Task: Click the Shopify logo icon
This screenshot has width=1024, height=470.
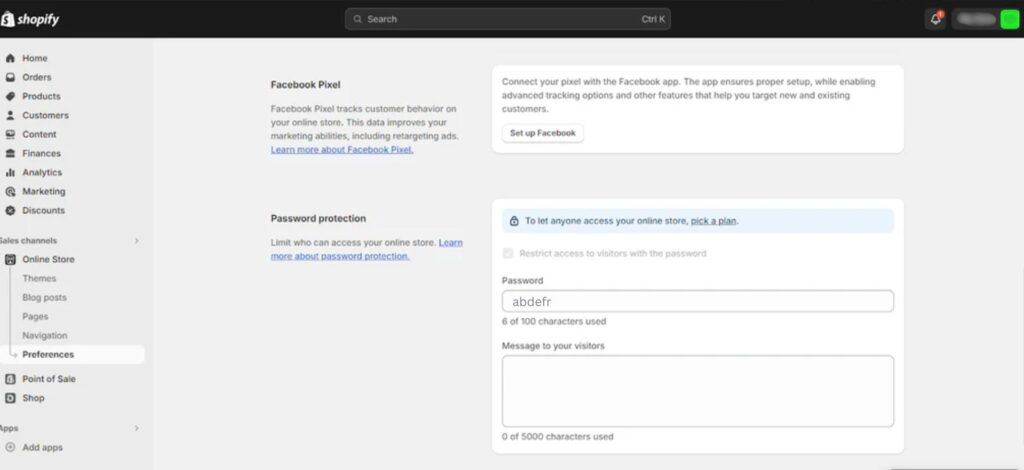Action: point(7,18)
